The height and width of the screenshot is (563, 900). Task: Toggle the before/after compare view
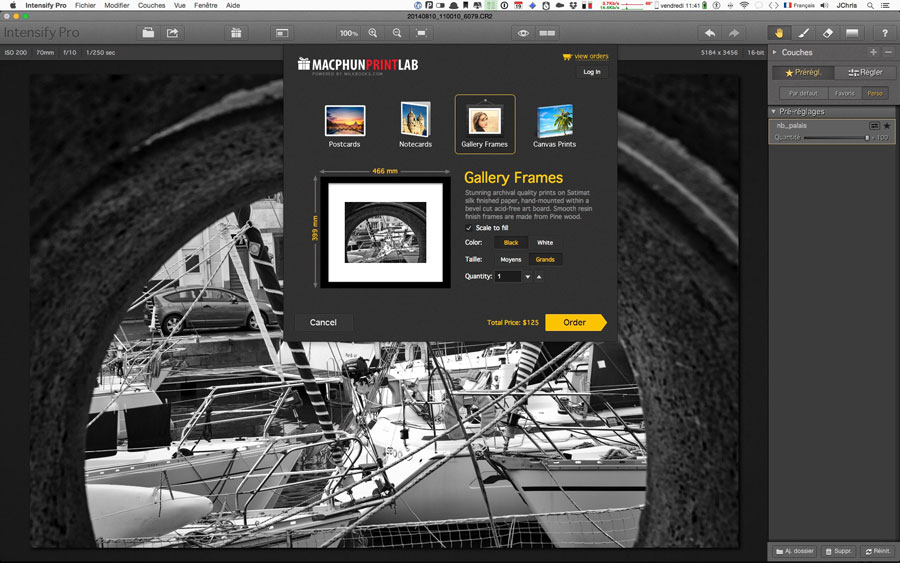[x=547, y=33]
